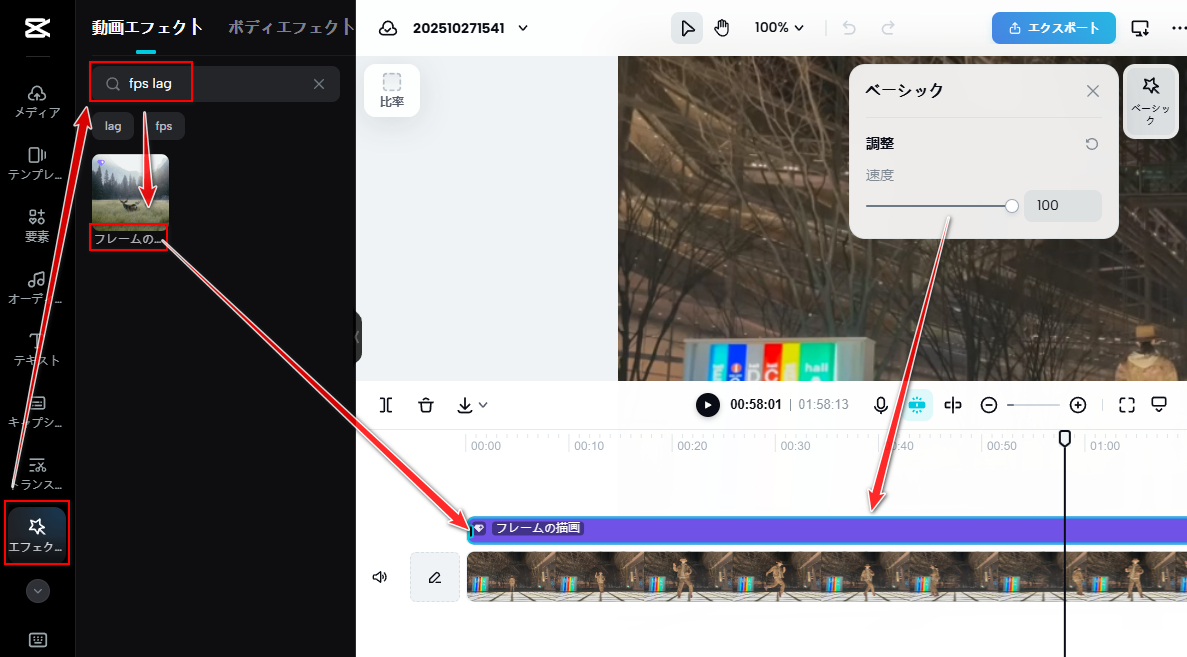1187x657 pixels.
Task: Activate the voiceover microphone icon
Action: [880, 405]
